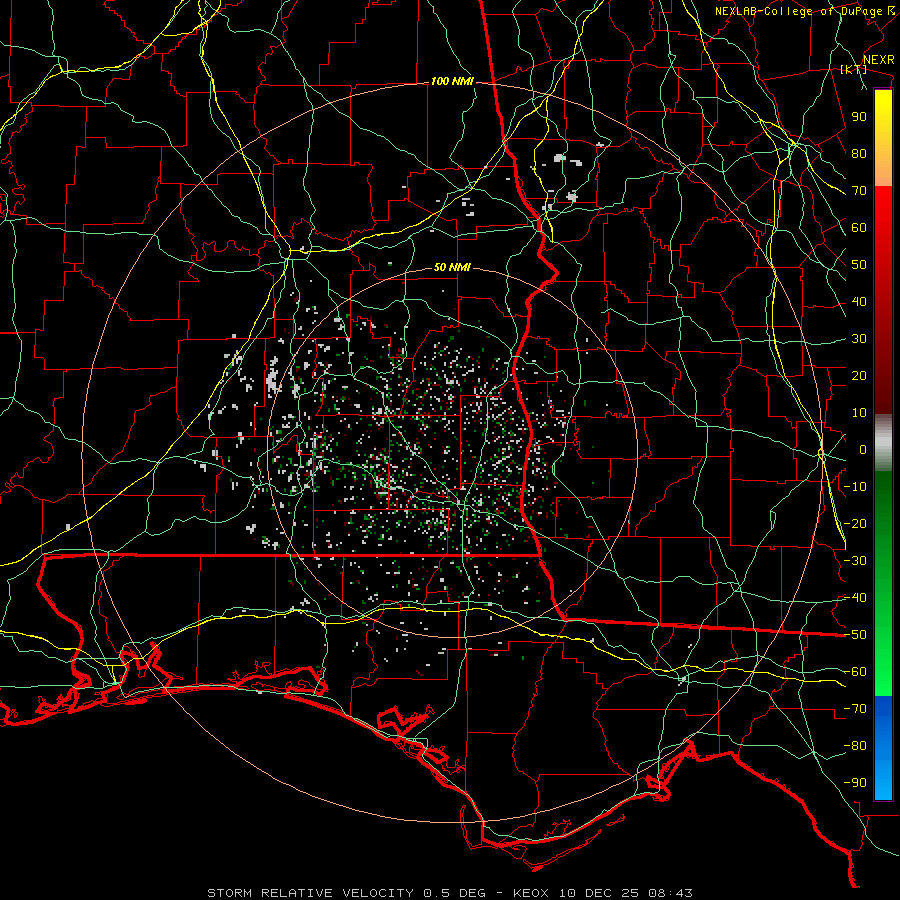Click the bright green segment of the color bar
The height and width of the screenshot is (900, 900).
[883, 660]
